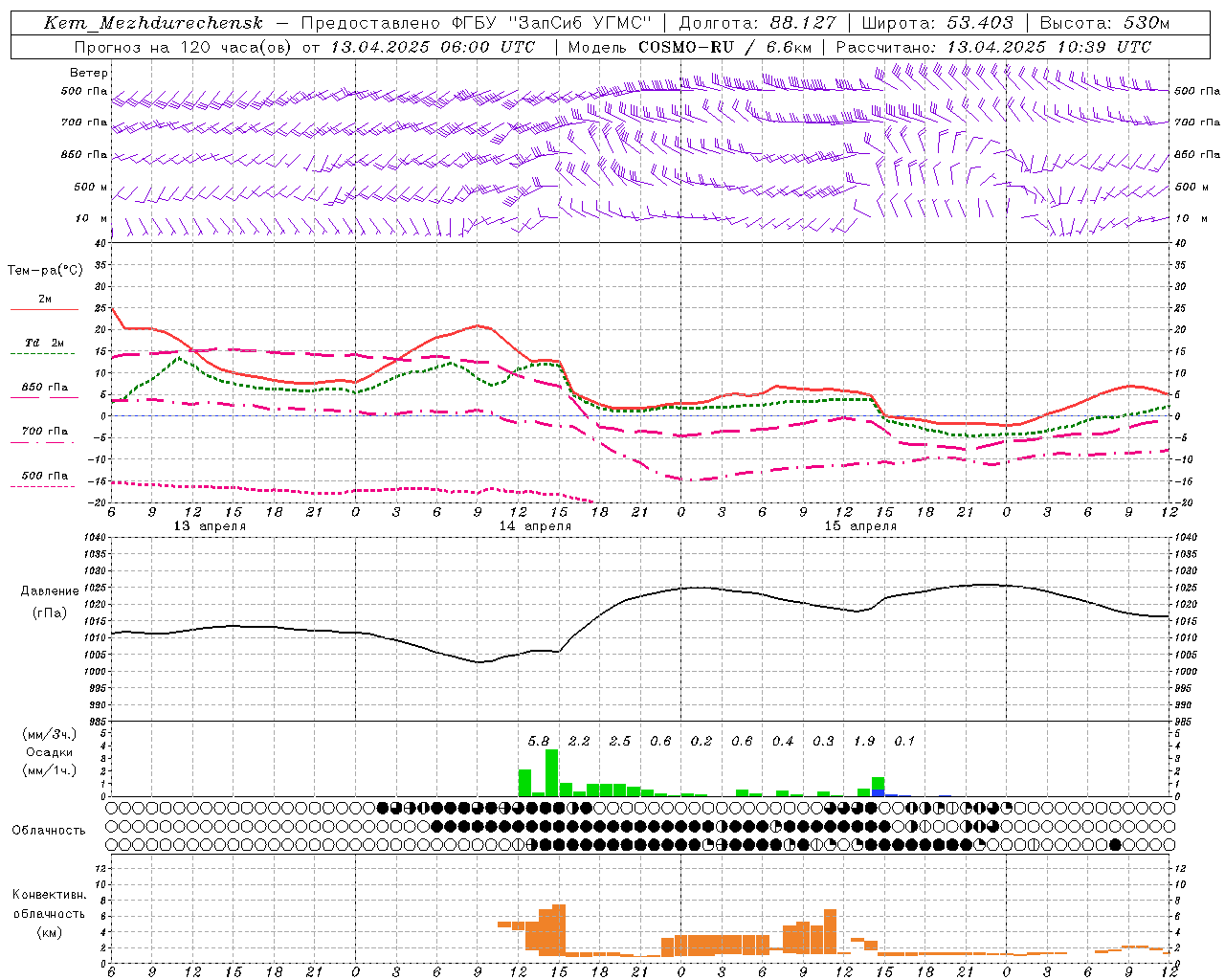This screenshot has width=1225, height=980.
Task: Click the '14 апреля' date label
Action: [x=535, y=526]
